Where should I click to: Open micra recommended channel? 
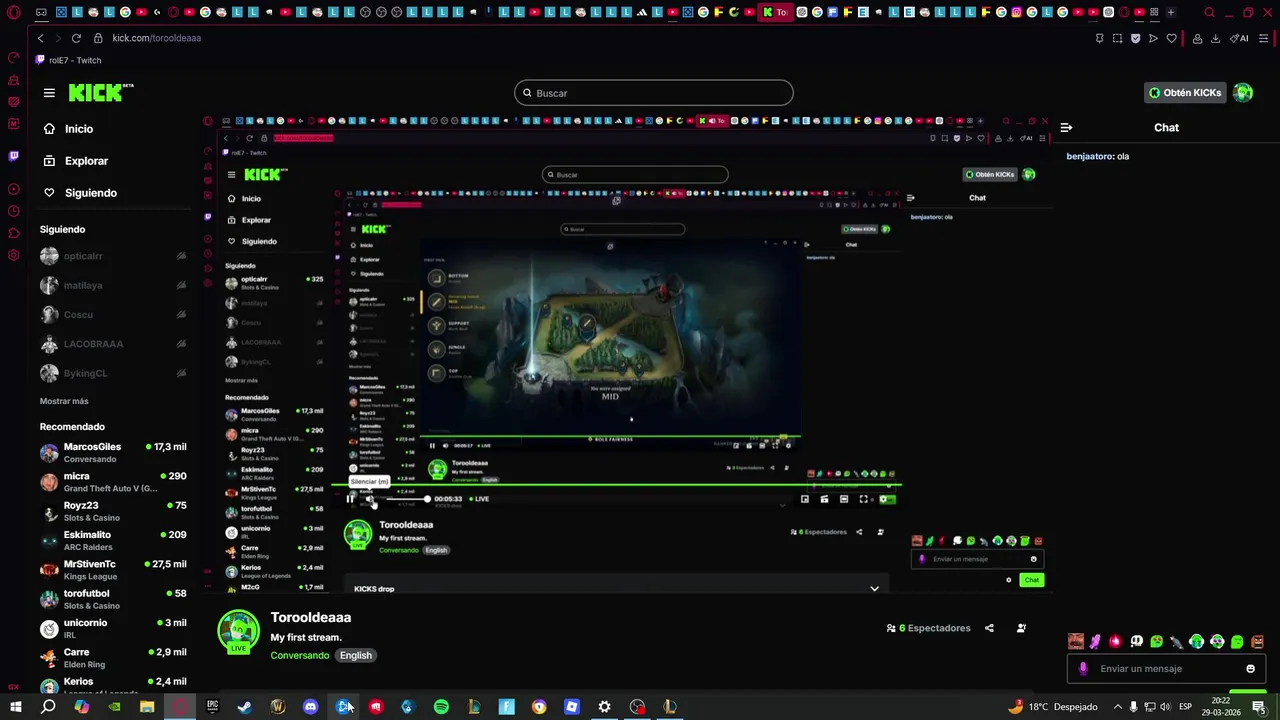click(x=113, y=482)
